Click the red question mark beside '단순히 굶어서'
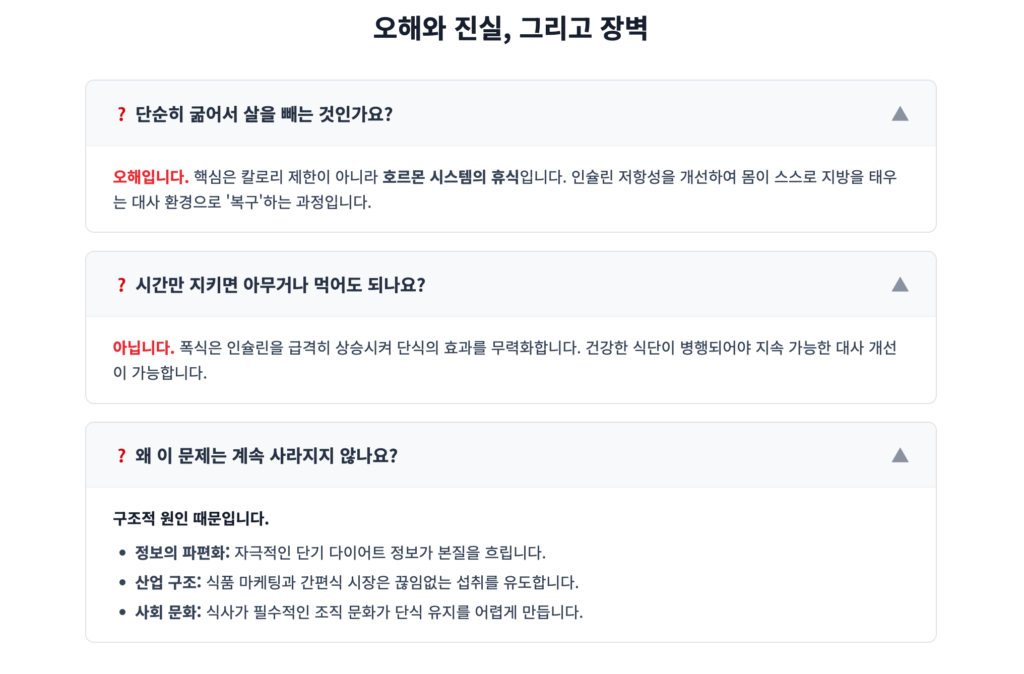Viewport: 1024px width, 674px height. coord(121,114)
